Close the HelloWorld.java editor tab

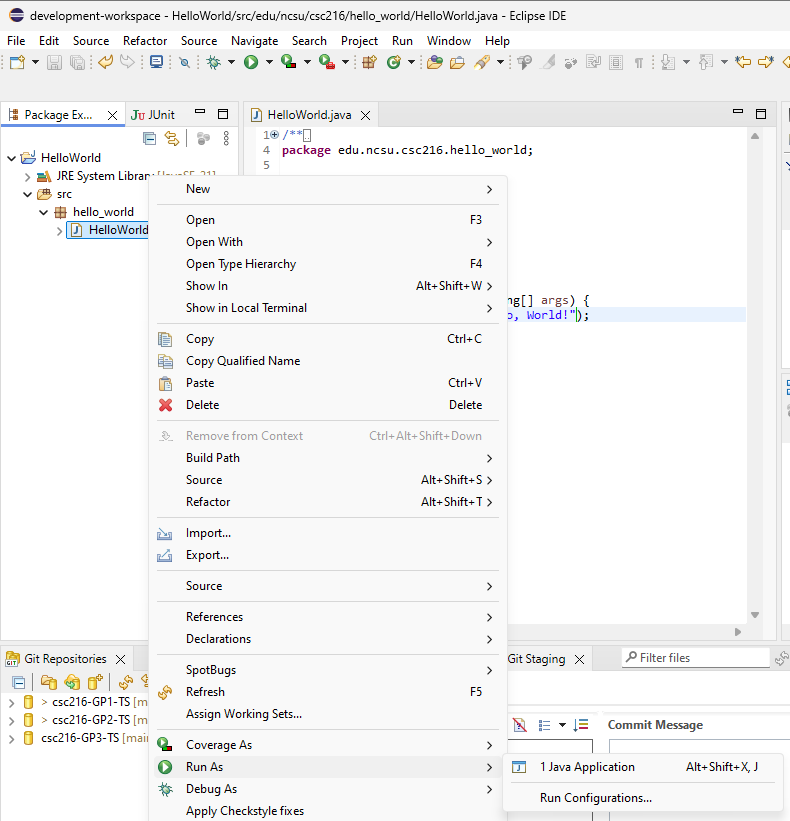click(x=365, y=115)
